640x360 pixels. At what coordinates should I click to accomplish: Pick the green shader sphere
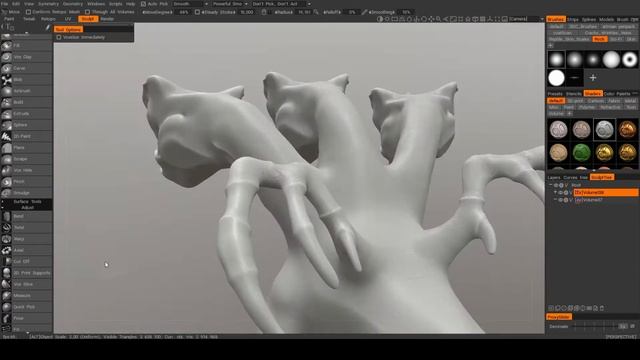tap(581, 153)
